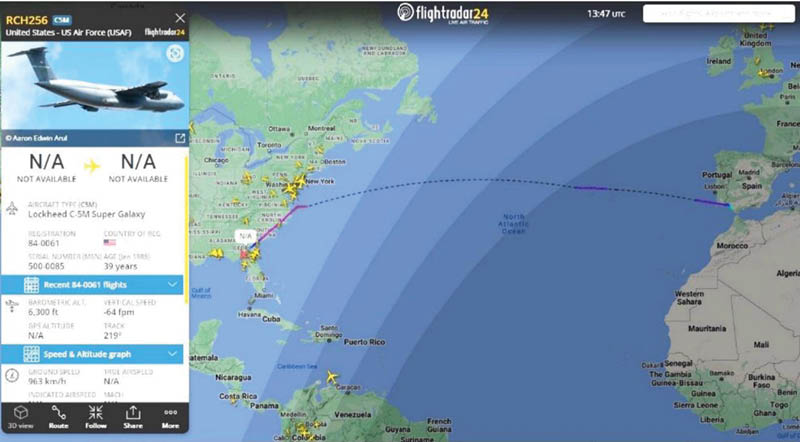Click the photo recenter target icon
The width and height of the screenshot is (800, 442).
tap(174, 53)
